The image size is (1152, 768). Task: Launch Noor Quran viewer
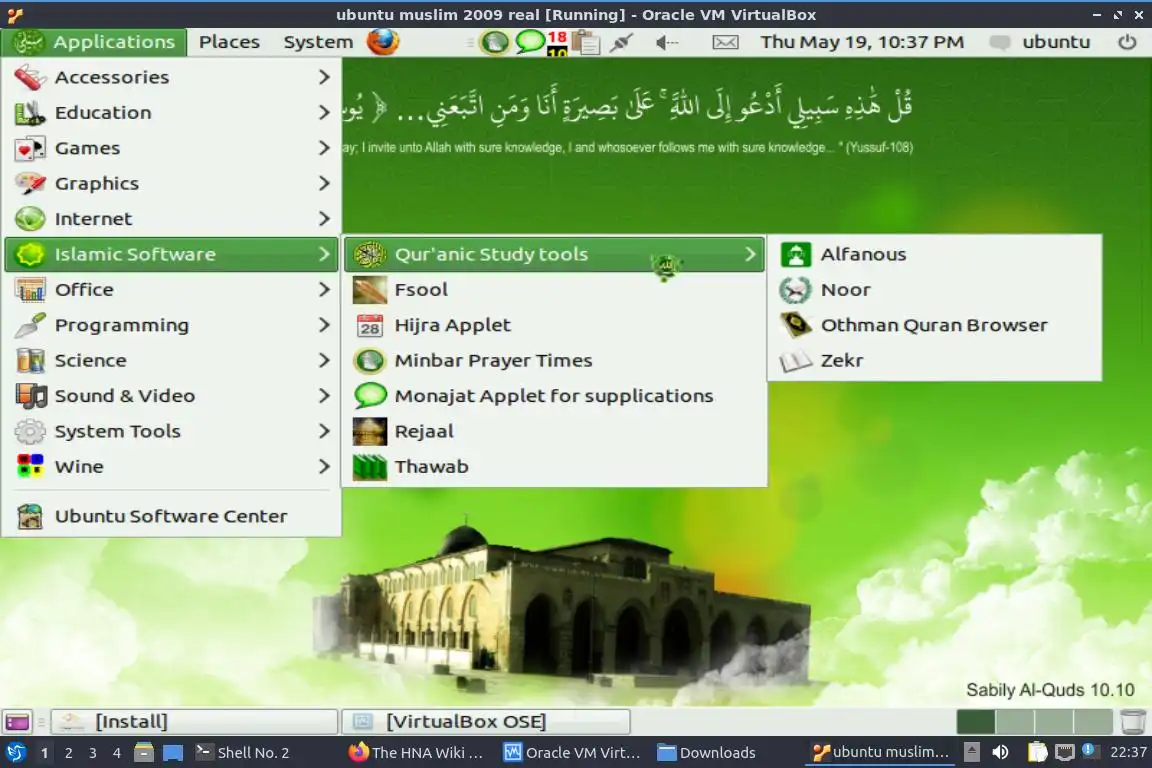point(935,290)
